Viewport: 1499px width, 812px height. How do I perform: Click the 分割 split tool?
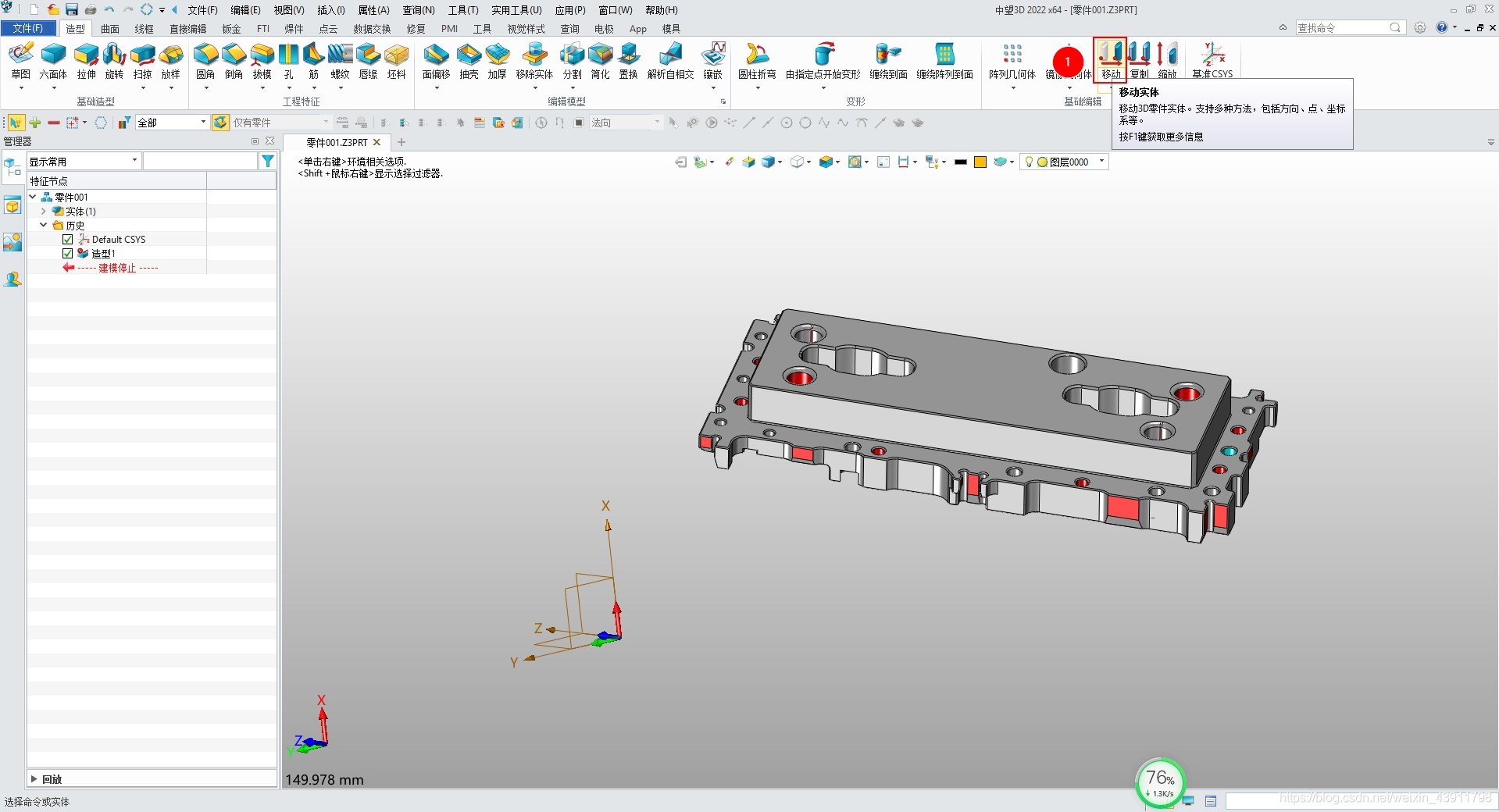[x=572, y=61]
